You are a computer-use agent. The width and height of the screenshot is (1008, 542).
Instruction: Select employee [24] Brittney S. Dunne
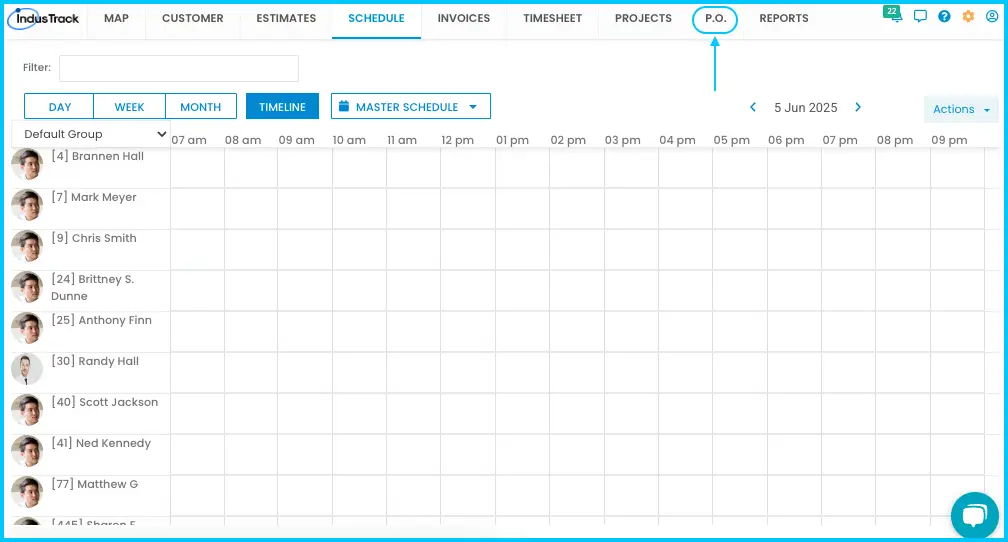pyautogui.click(x=93, y=287)
